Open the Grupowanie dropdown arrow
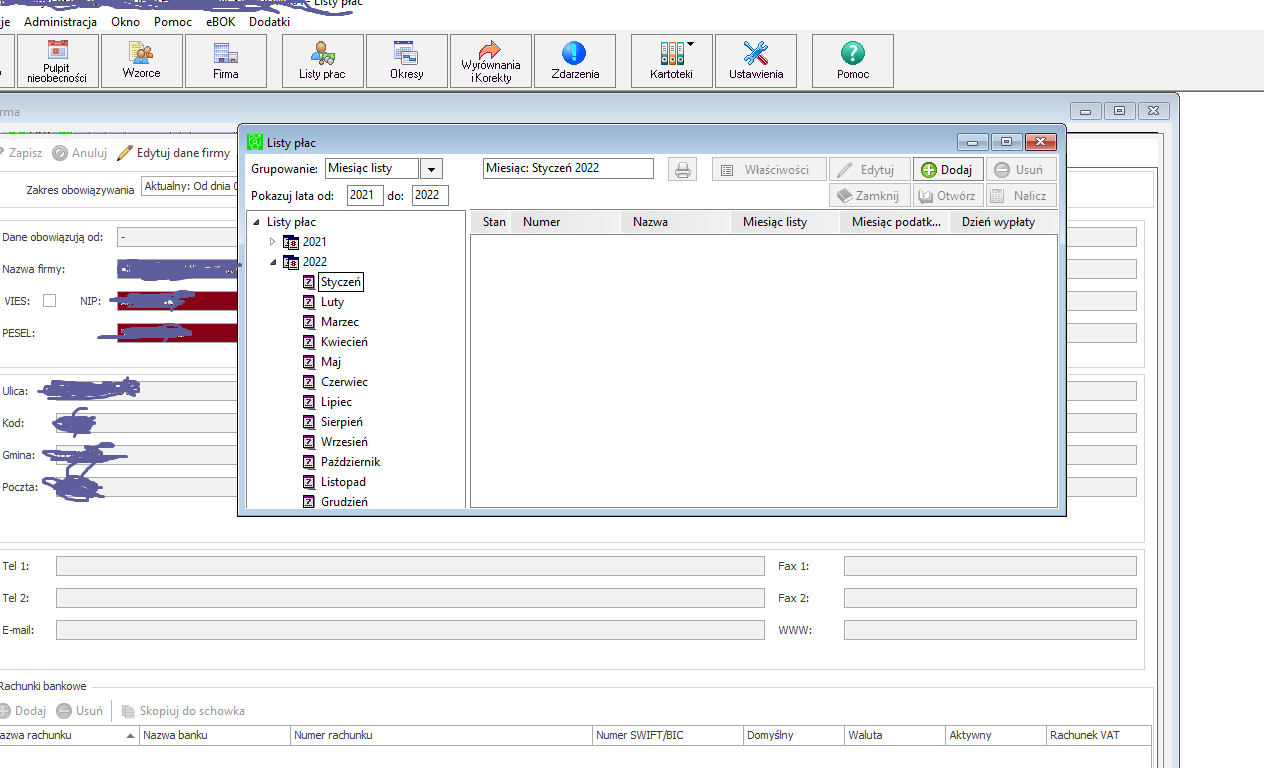Image resolution: width=1264 pixels, height=768 pixels. click(x=431, y=169)
